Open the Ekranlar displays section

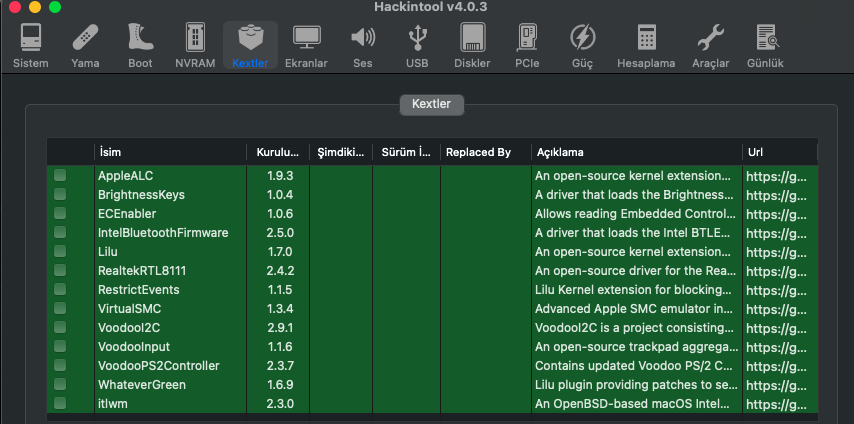click(x=306, y=46)
